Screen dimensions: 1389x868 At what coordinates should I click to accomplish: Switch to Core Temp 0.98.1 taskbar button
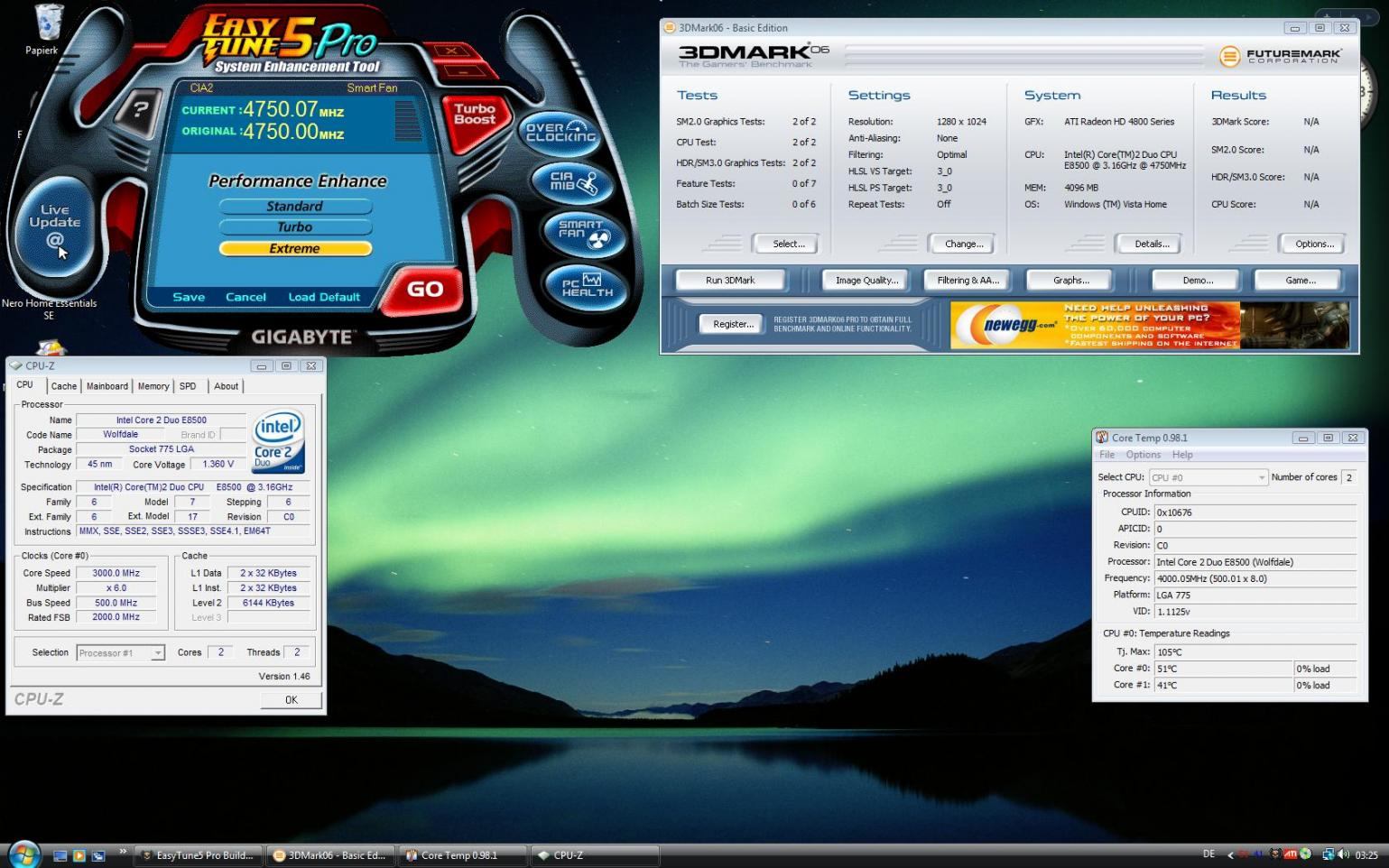coord(463,855)
